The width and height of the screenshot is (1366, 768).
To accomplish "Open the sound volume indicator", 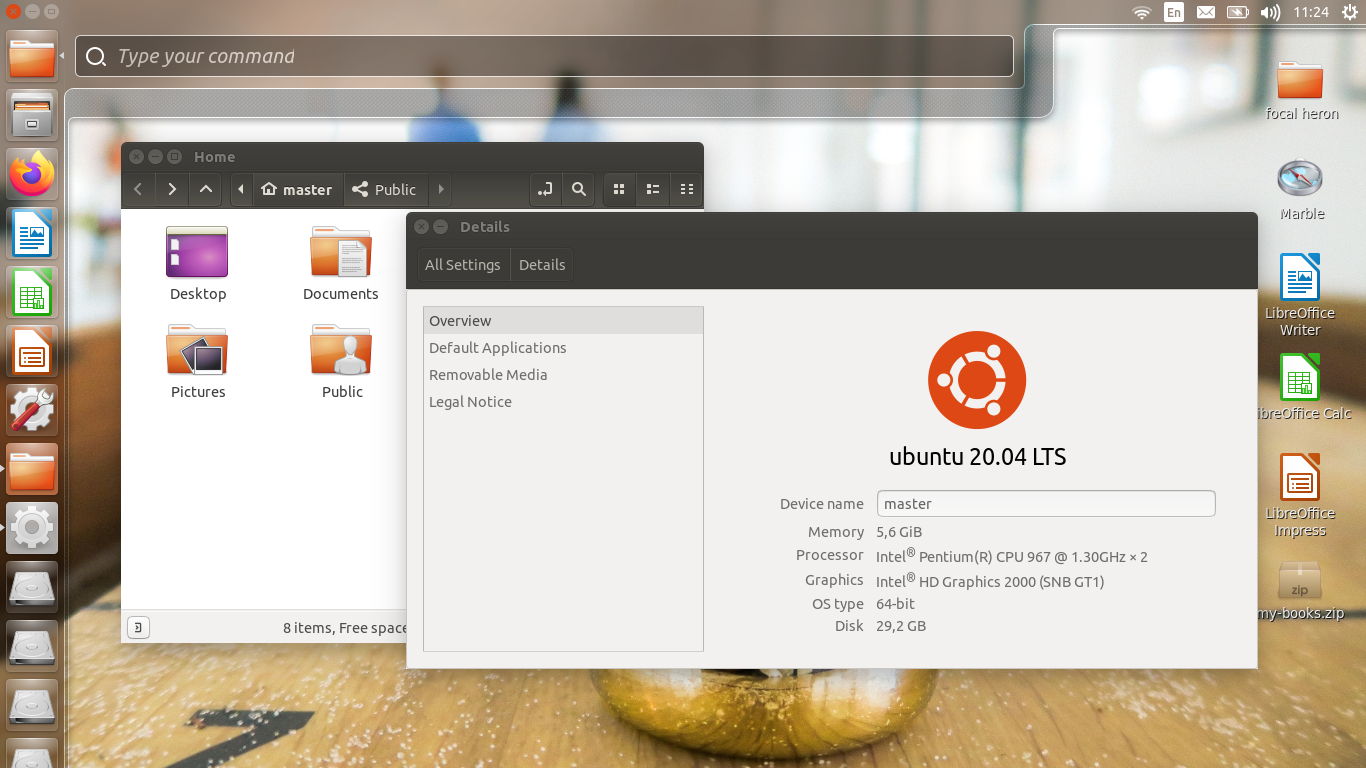I will [1270, 12].
